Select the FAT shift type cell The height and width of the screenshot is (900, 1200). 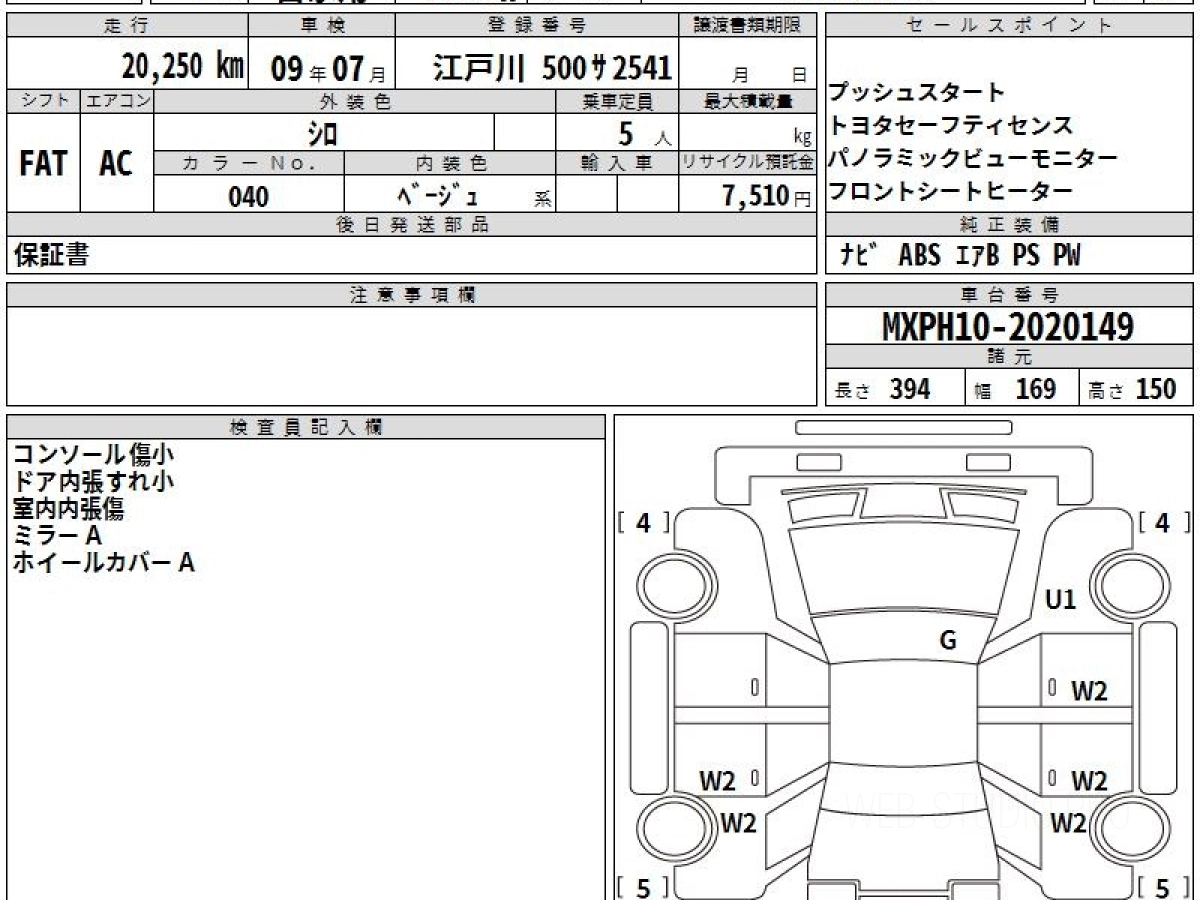pos(43,164)
